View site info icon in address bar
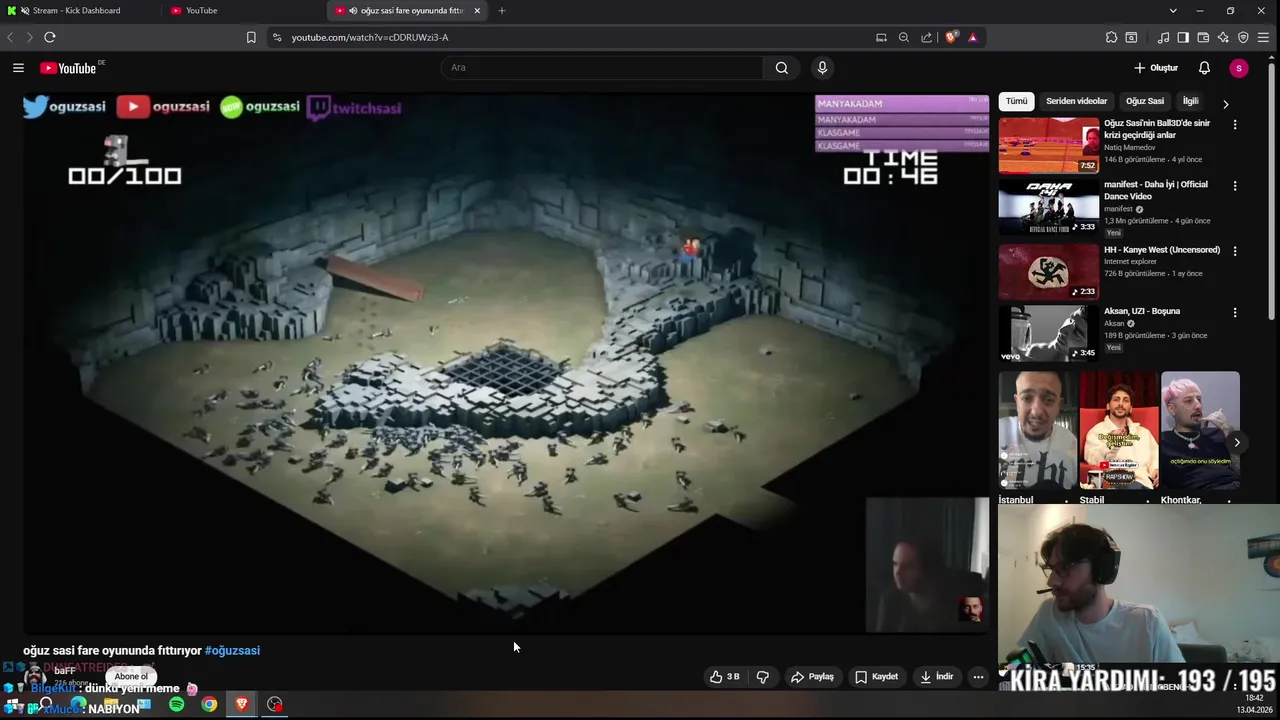 click(277, 37)
